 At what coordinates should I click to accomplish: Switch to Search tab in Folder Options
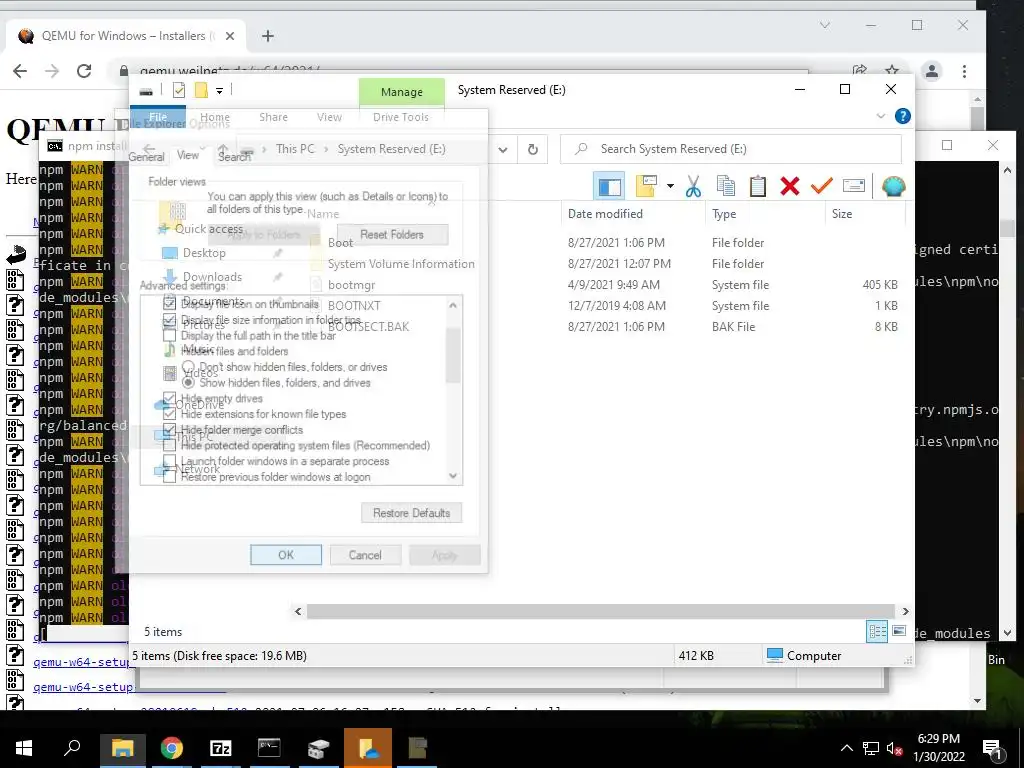click(x=234, y=157)
